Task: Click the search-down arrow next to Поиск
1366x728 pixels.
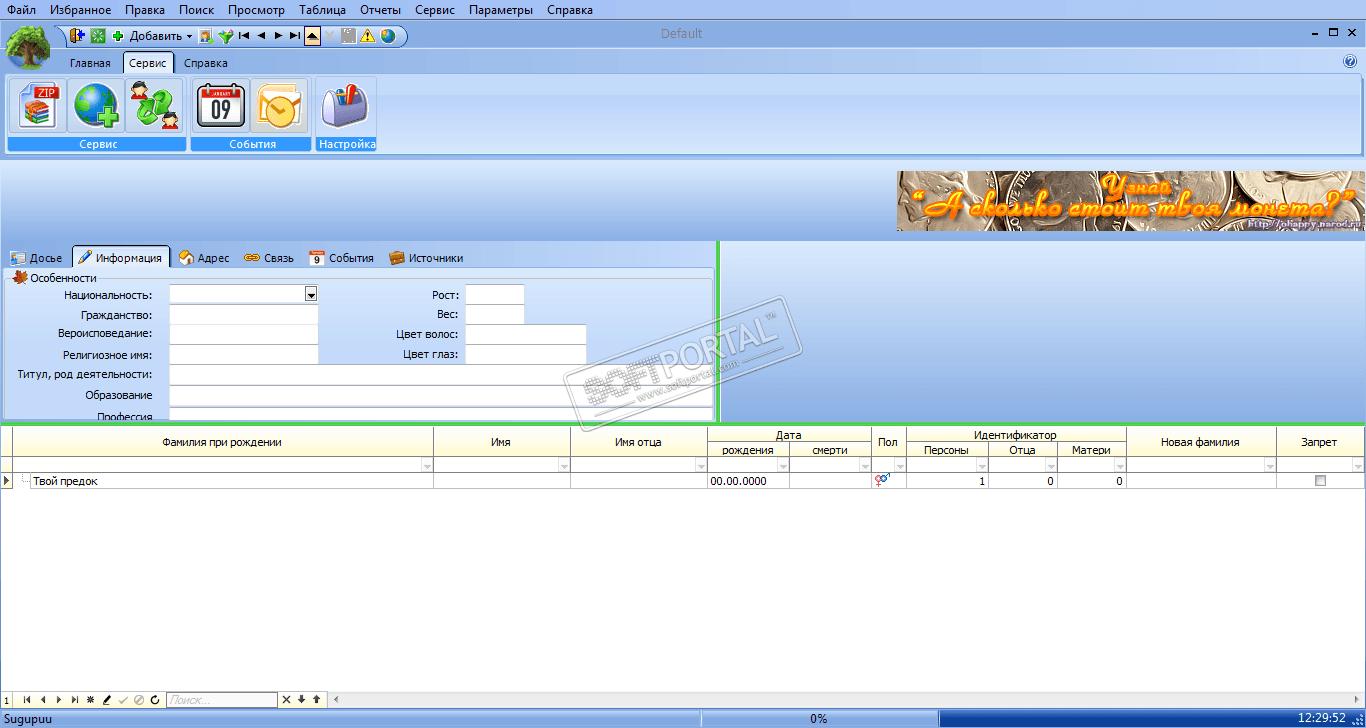Action: tap(301, 700)
